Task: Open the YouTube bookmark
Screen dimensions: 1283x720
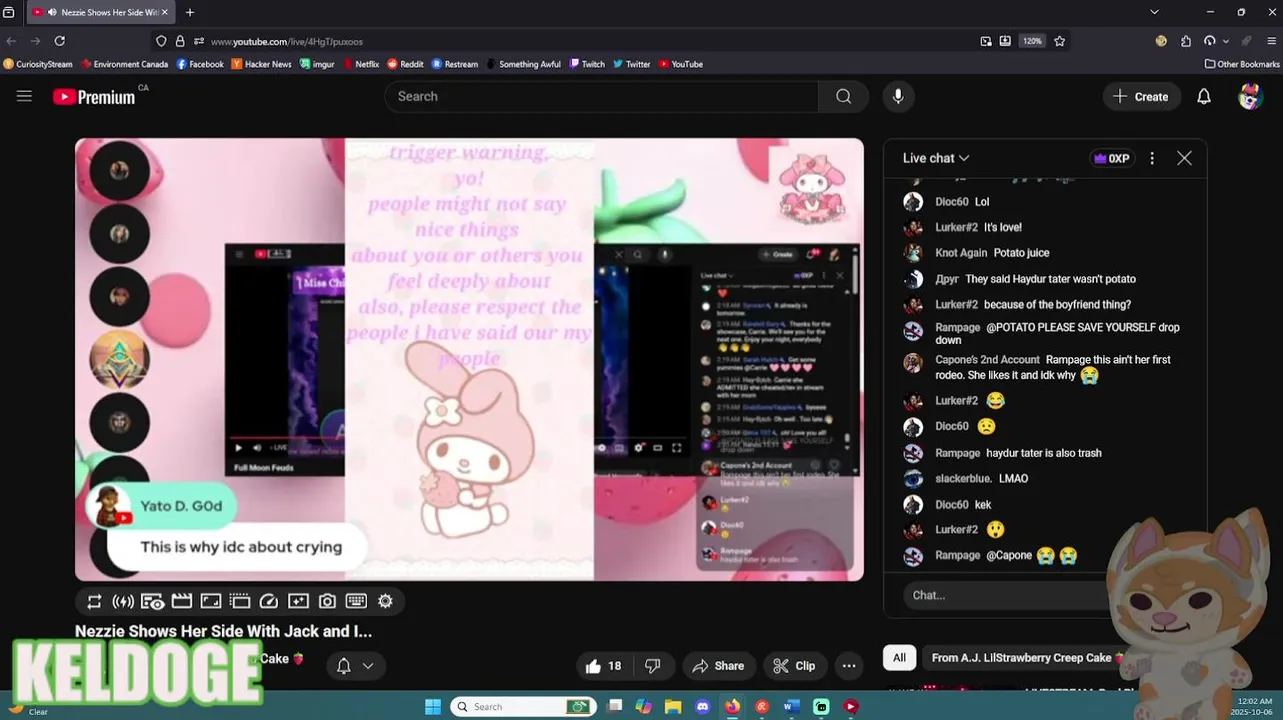Action: point(679,64)
